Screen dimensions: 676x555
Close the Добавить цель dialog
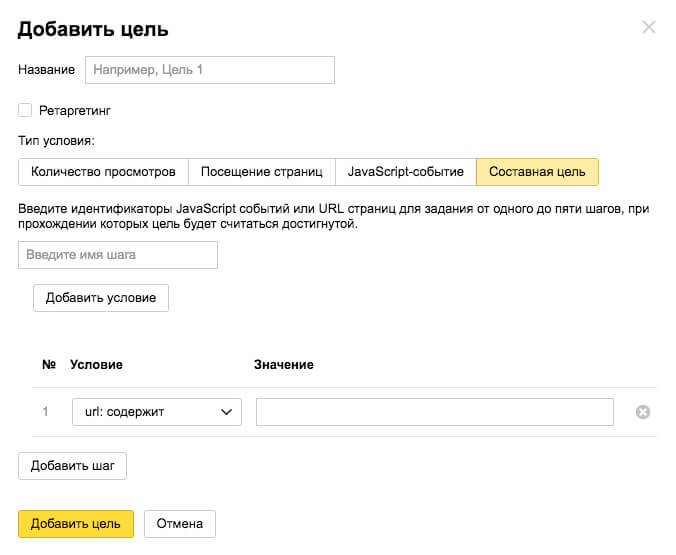point(648,27)
